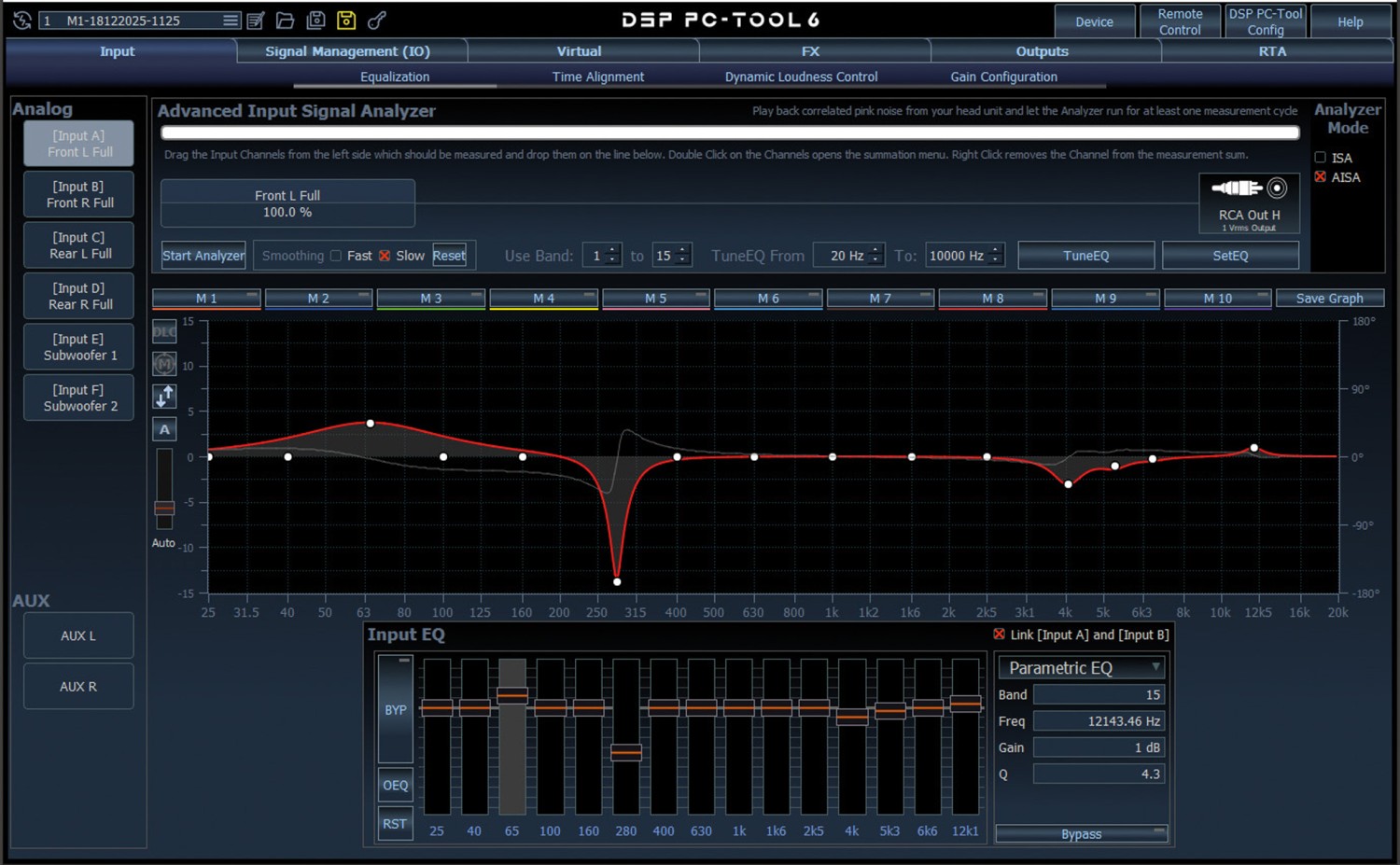Click the key icon in top toolbar

point(376,20)
